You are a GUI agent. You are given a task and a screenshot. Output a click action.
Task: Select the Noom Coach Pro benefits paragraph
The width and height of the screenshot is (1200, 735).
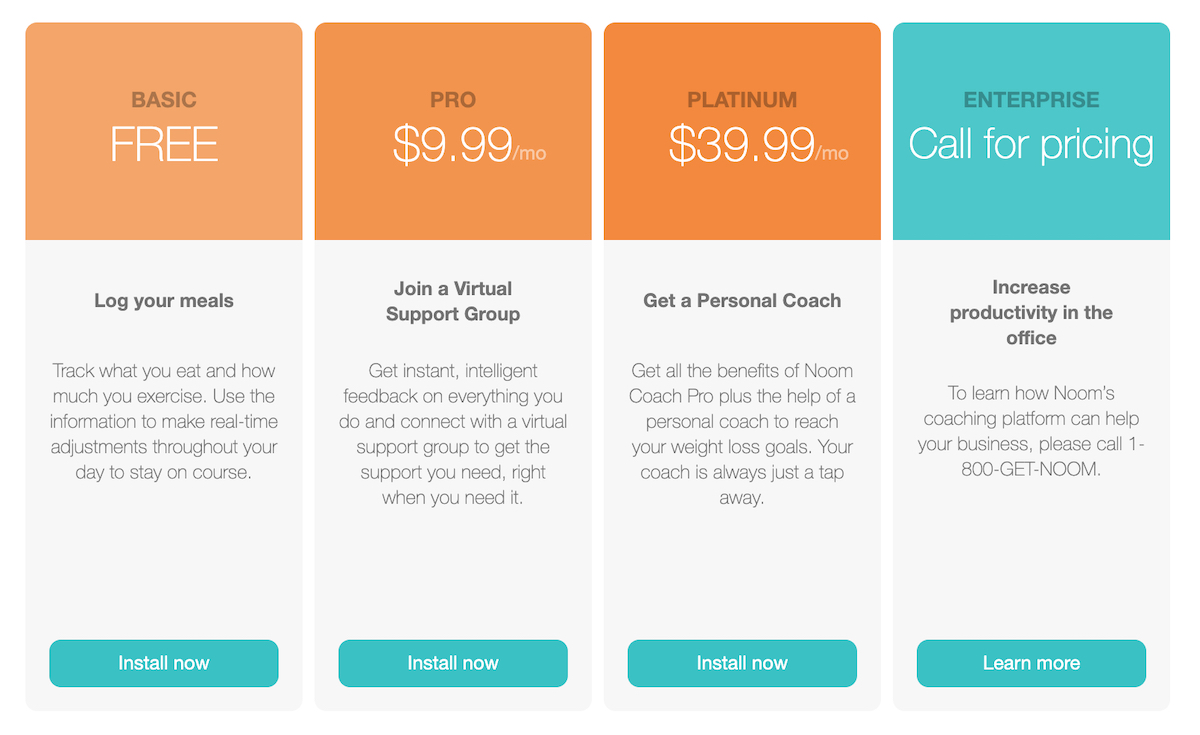click(742, 434)
